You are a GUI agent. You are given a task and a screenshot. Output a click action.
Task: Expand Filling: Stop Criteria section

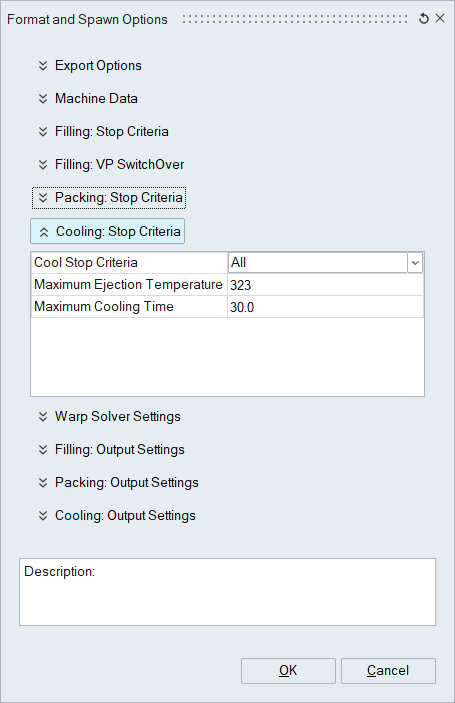104,132
